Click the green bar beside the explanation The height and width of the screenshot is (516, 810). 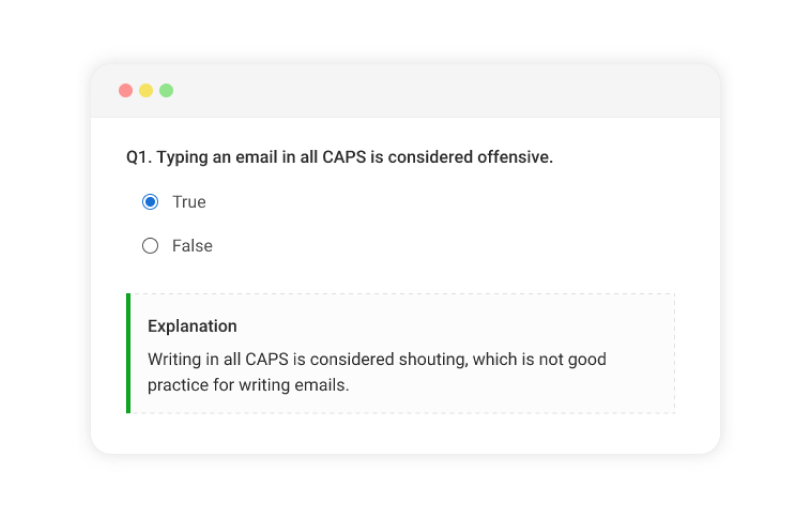pos(128,353)
